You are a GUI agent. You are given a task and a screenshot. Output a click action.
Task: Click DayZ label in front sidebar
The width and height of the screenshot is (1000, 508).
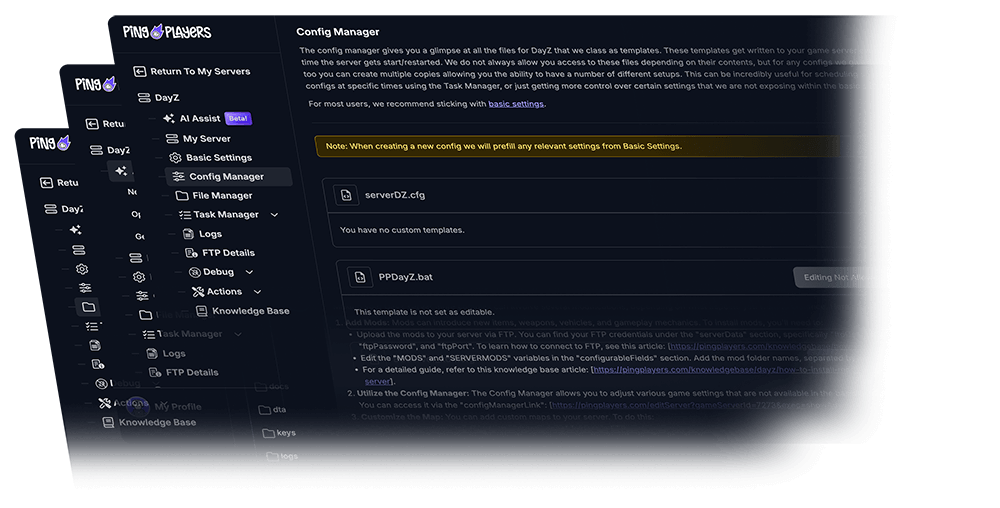click(166, 98)
